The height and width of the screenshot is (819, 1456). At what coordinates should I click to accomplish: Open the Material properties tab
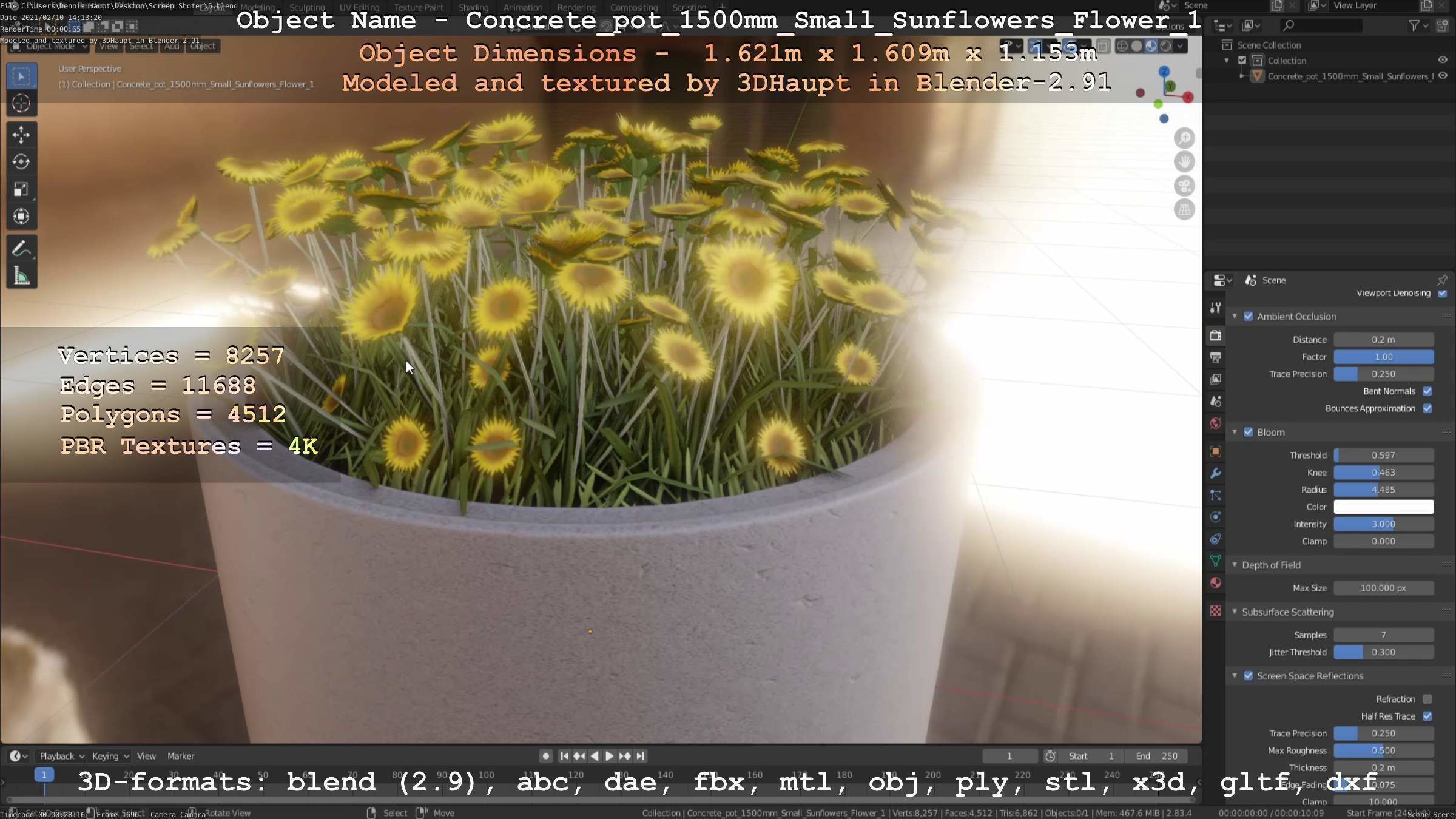1216,583
